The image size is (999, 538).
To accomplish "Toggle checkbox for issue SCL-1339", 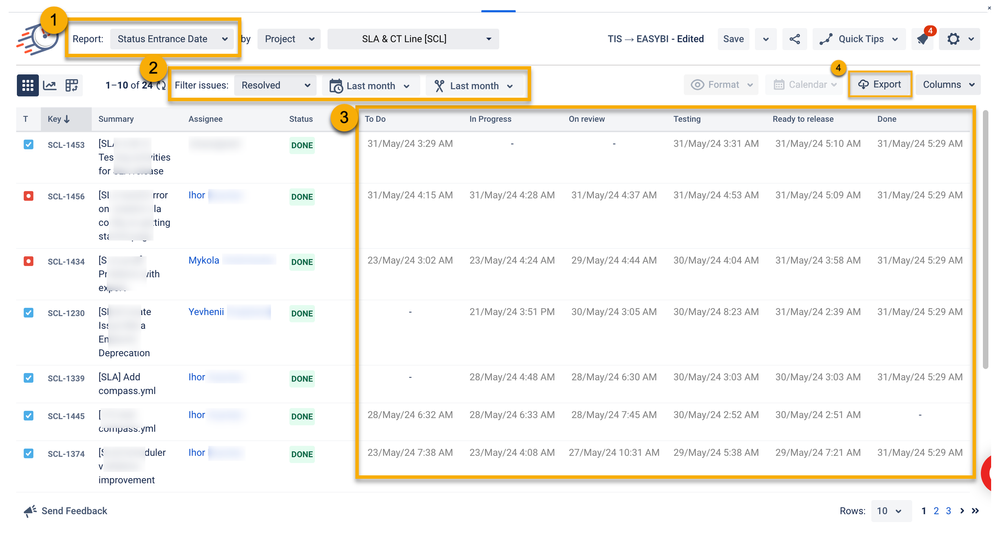I will click(x=28, y=378).
